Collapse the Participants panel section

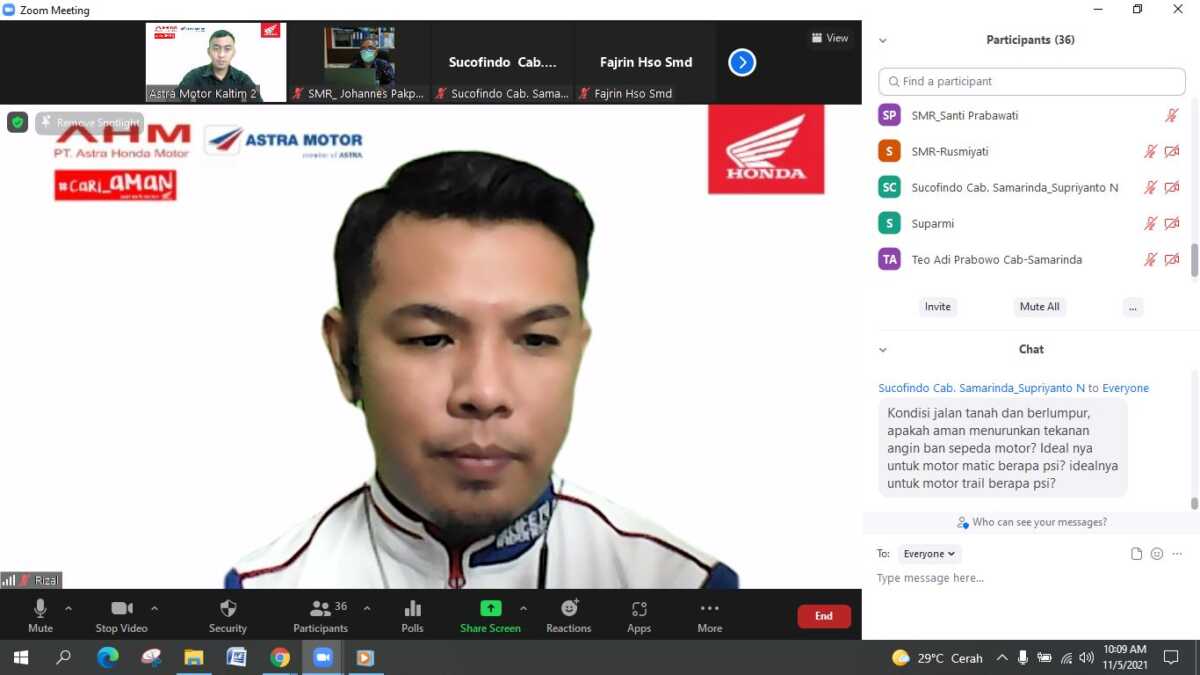point(883,41)
